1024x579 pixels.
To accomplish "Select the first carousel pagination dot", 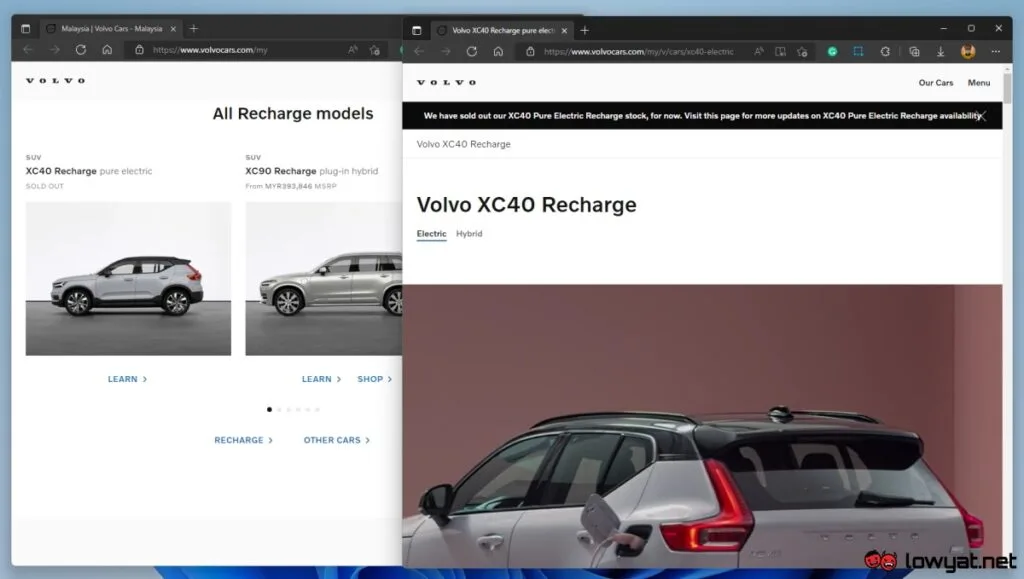I will point(269,410).
